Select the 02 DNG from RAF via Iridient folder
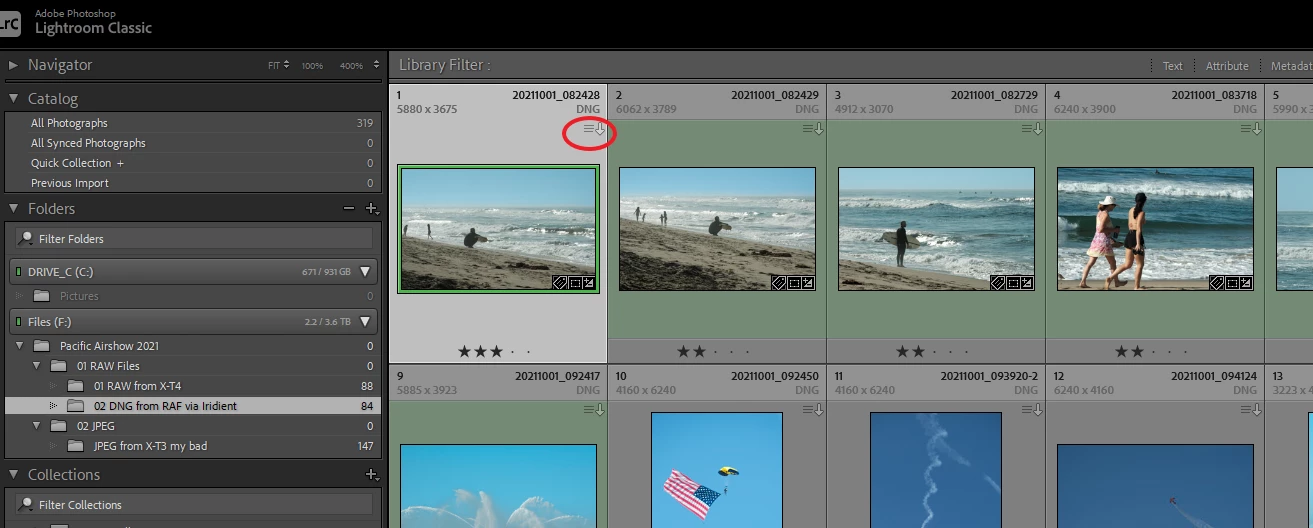 coord(192,406)
